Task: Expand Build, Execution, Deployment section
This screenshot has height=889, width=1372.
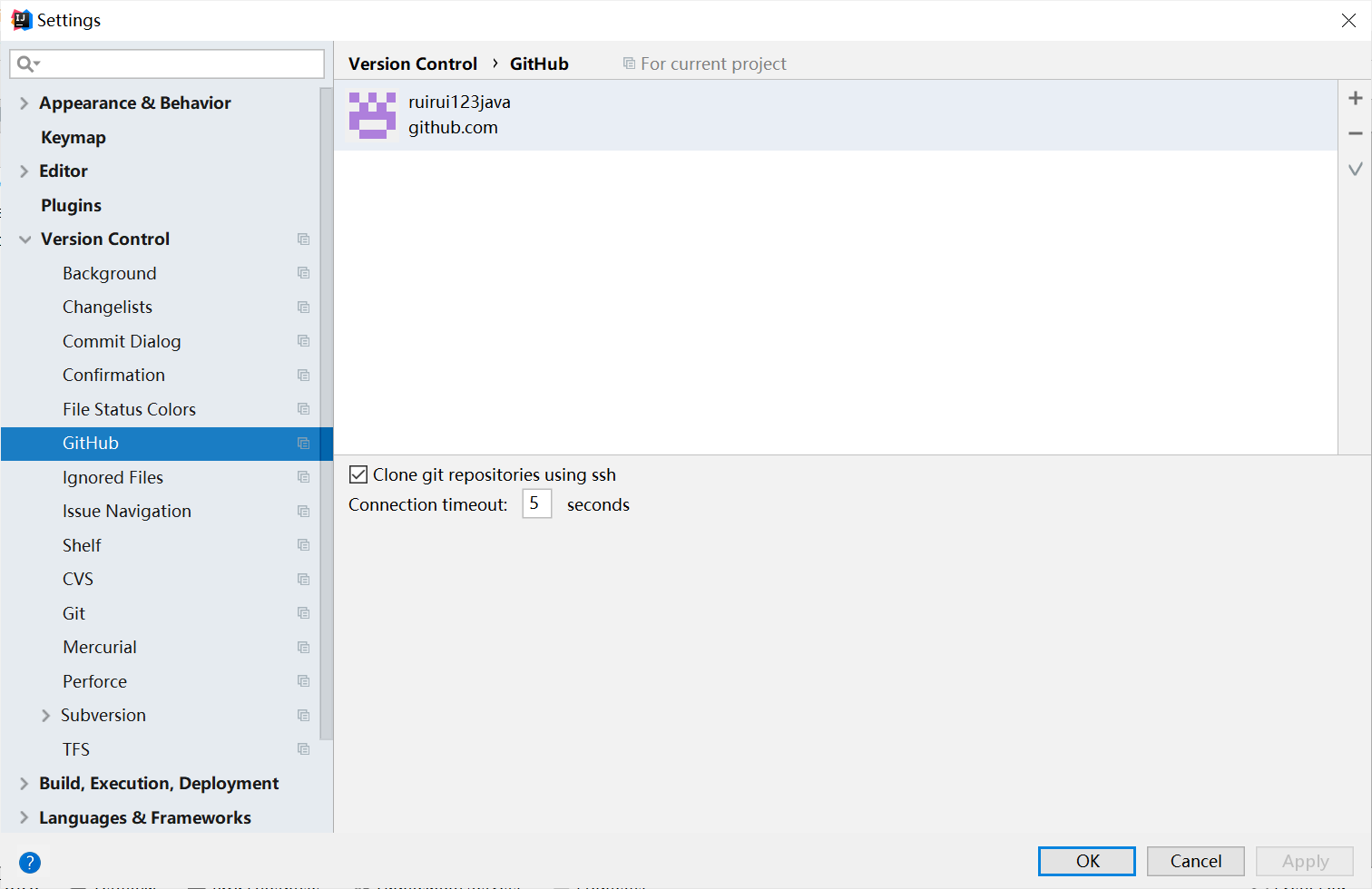Action: (24, 784)
